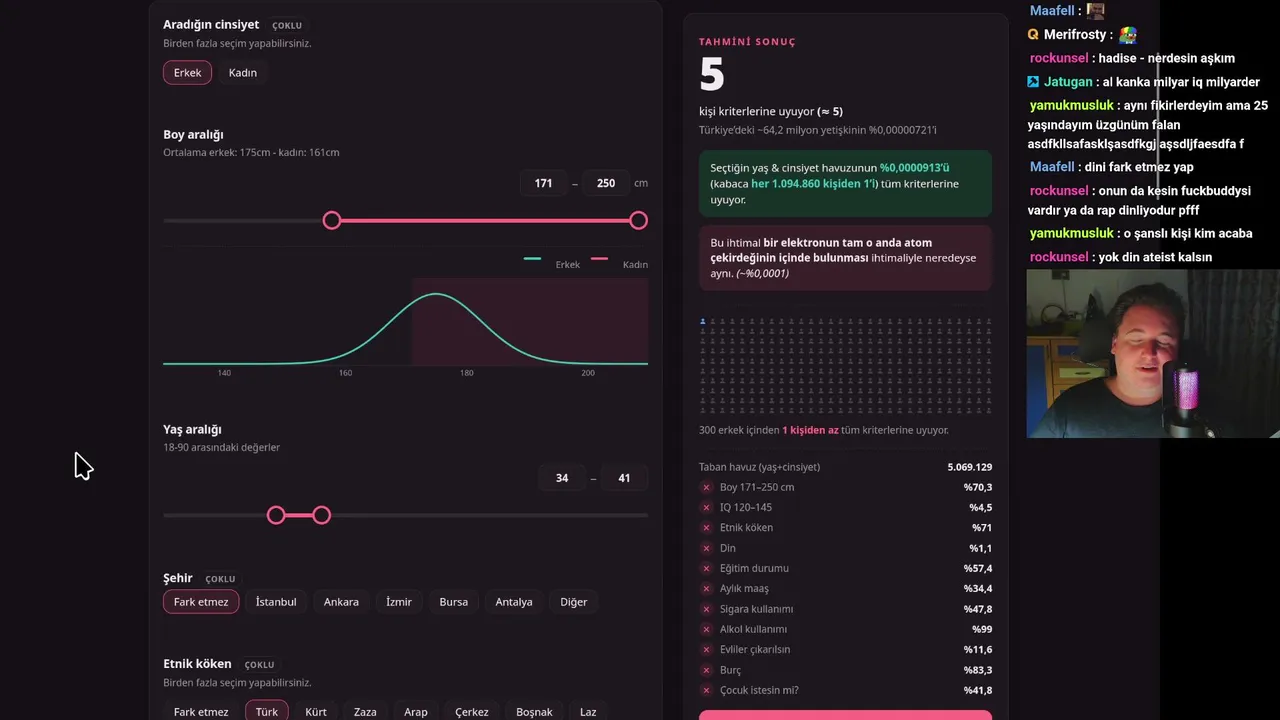This screenshot has width=1280, height=720.
Task: Select Fark etmez under Etnik köken
Action: (201, 710)
